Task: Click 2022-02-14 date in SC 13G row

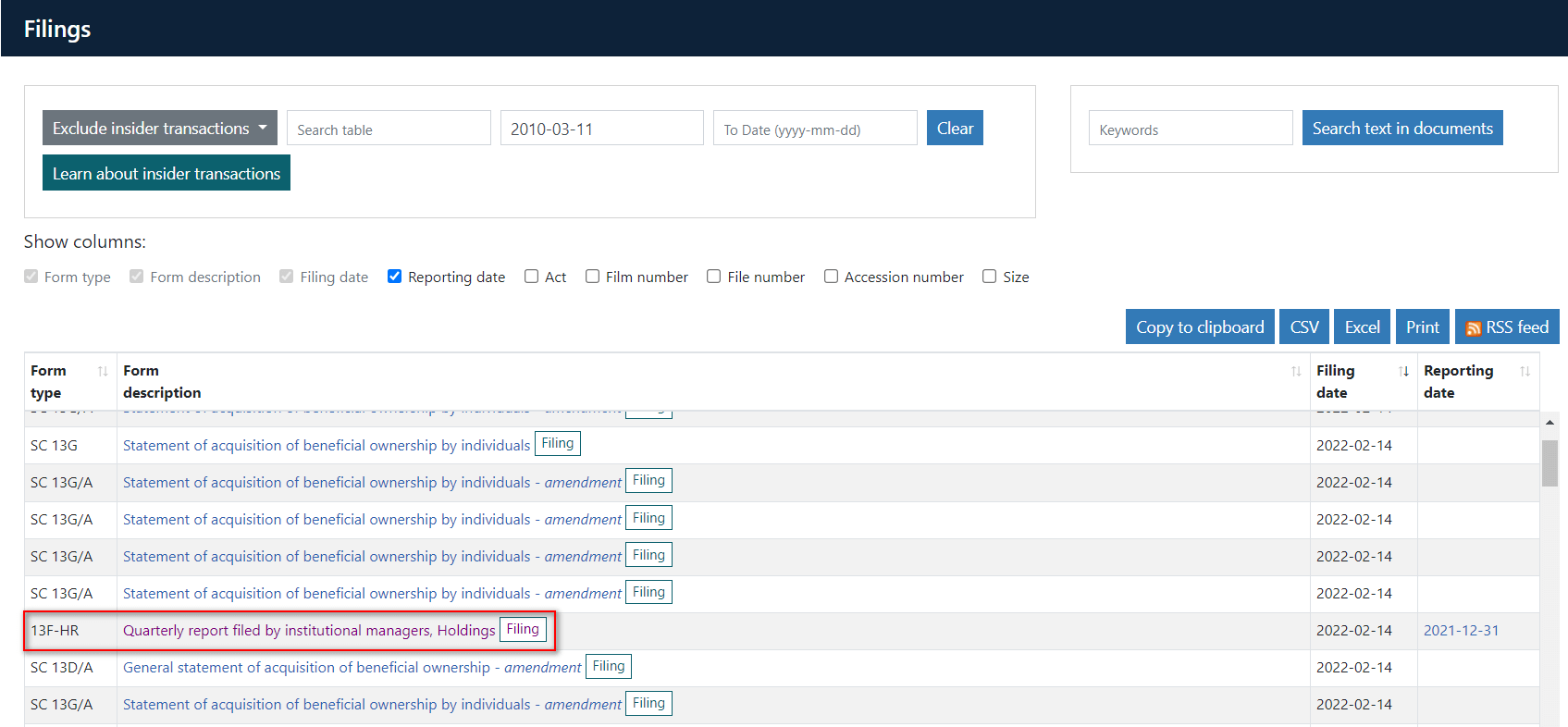Action: pyautogui.click(x=1354, y=445)
